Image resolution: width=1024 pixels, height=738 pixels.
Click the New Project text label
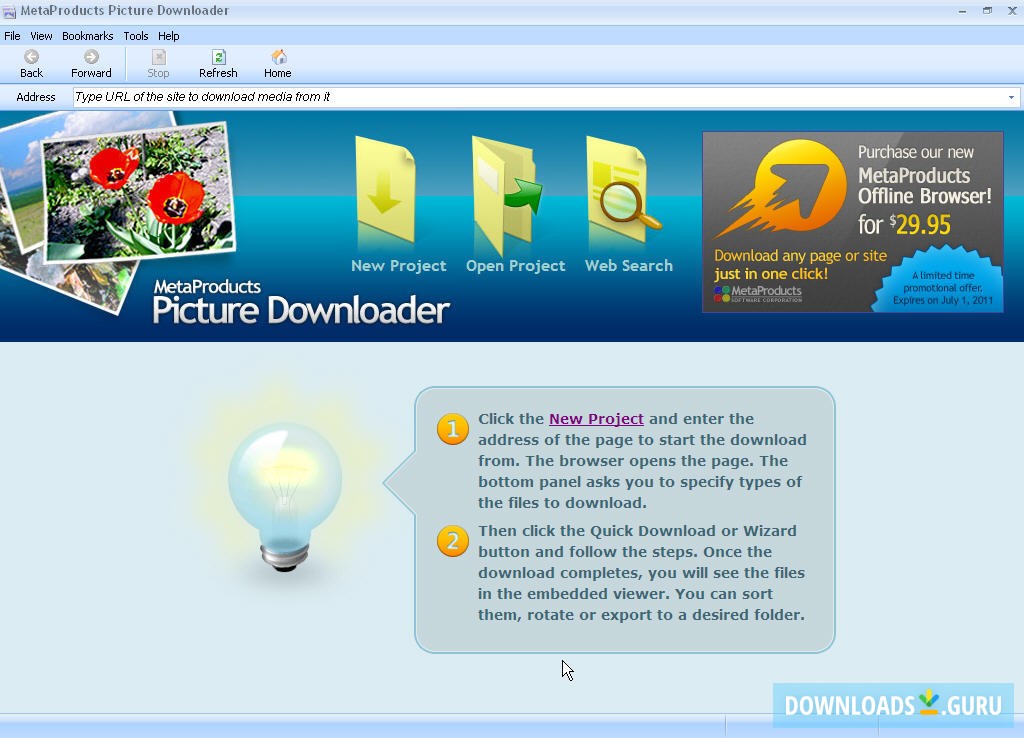398,266
